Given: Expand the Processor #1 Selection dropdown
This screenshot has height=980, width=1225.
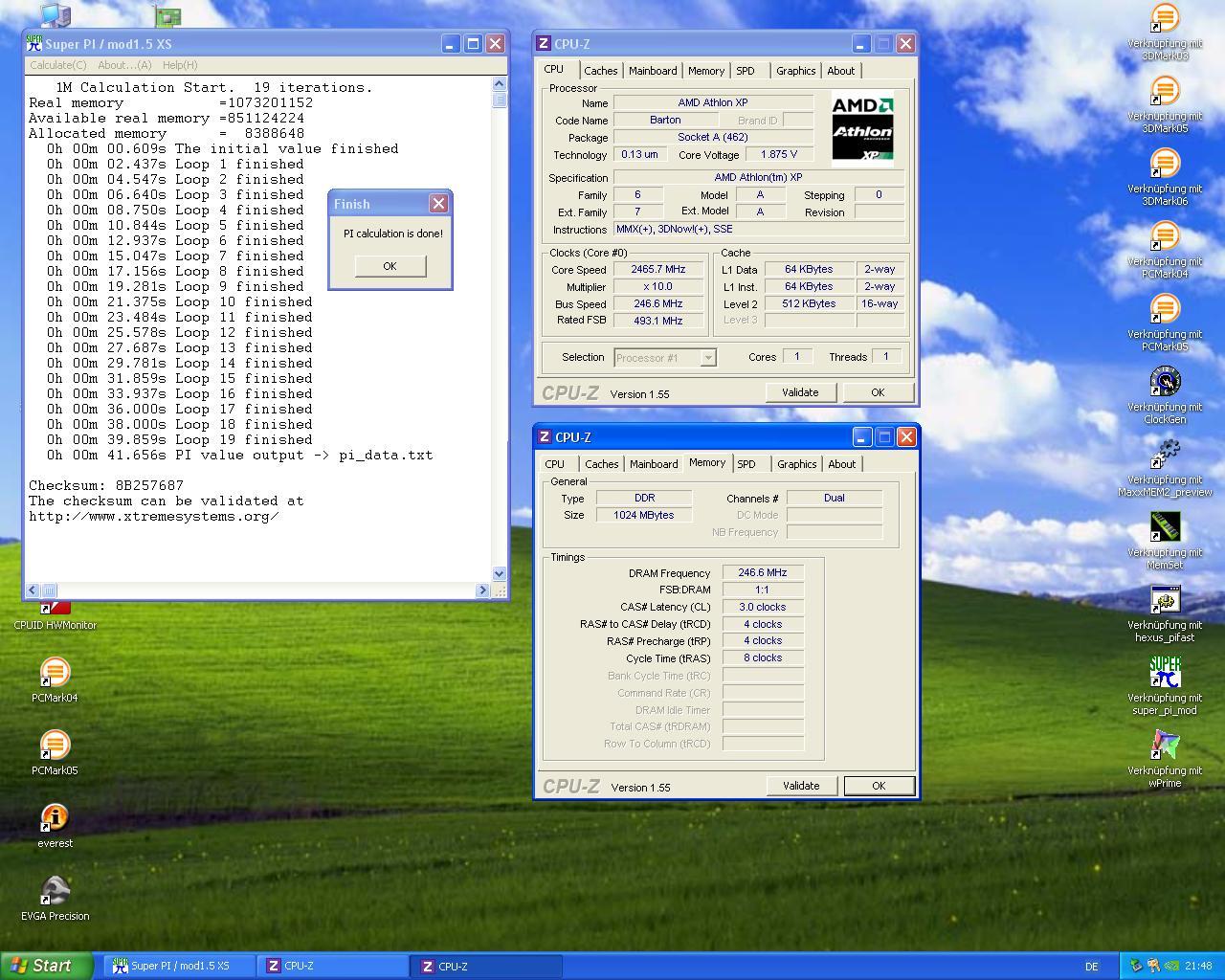Looking at the screenshot, I should point(708,358).
